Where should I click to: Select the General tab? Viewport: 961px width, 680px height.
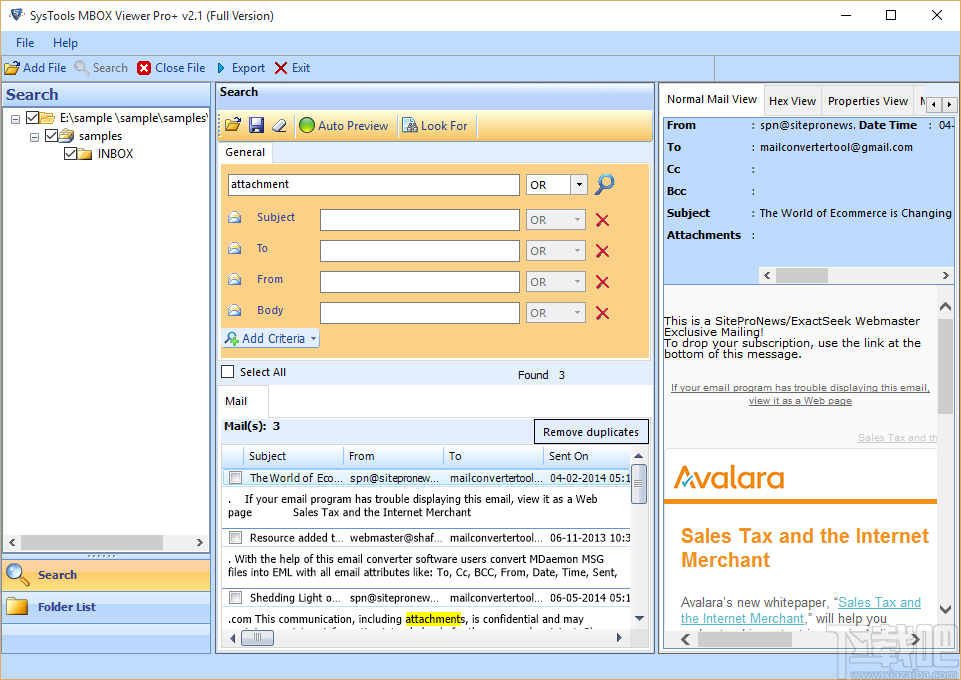pyautogui.click(x=245, y=152)
